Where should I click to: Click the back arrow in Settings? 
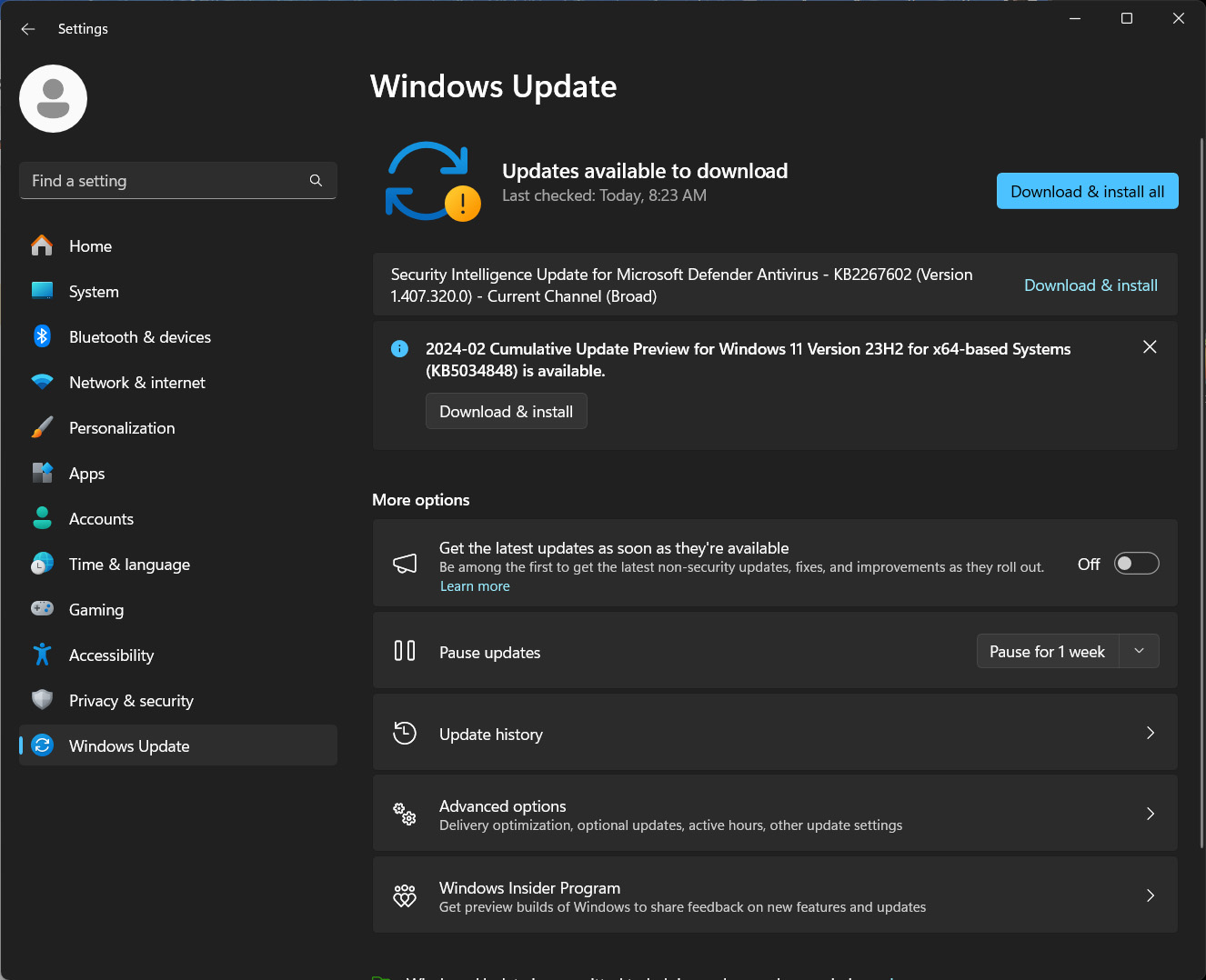point(27,28)
